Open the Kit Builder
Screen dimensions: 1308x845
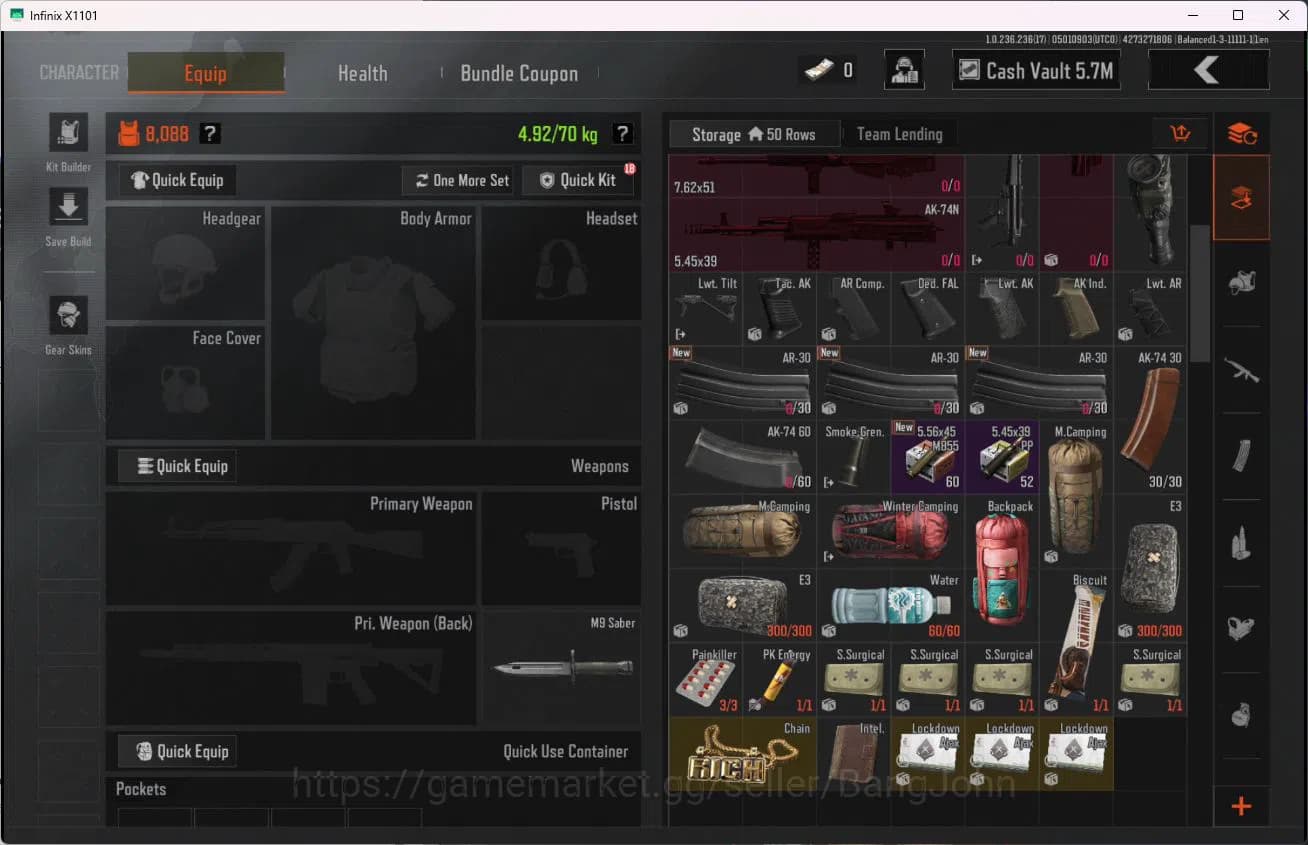point(68,133)
